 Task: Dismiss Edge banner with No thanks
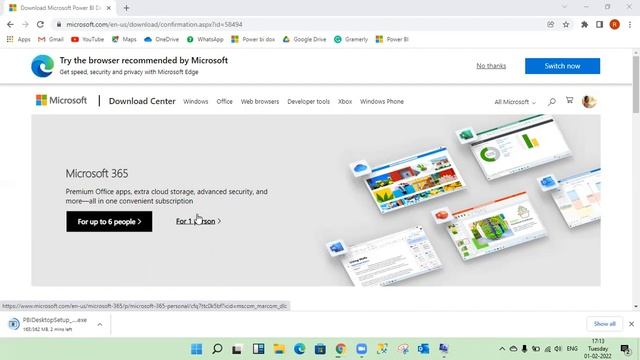(491, 66)
